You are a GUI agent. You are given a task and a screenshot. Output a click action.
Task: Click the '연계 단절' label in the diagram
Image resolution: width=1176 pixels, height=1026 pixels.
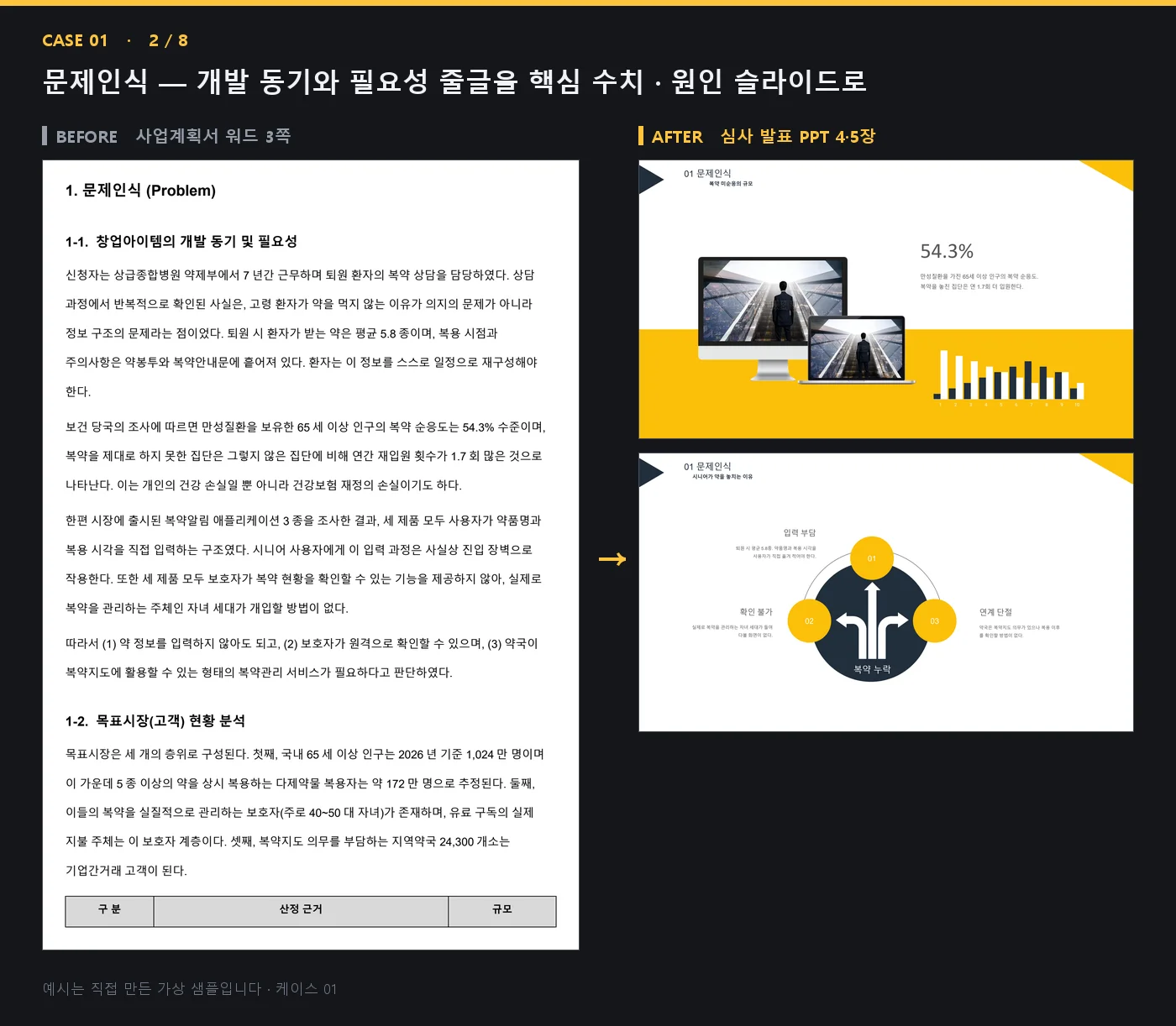[995, 612]
